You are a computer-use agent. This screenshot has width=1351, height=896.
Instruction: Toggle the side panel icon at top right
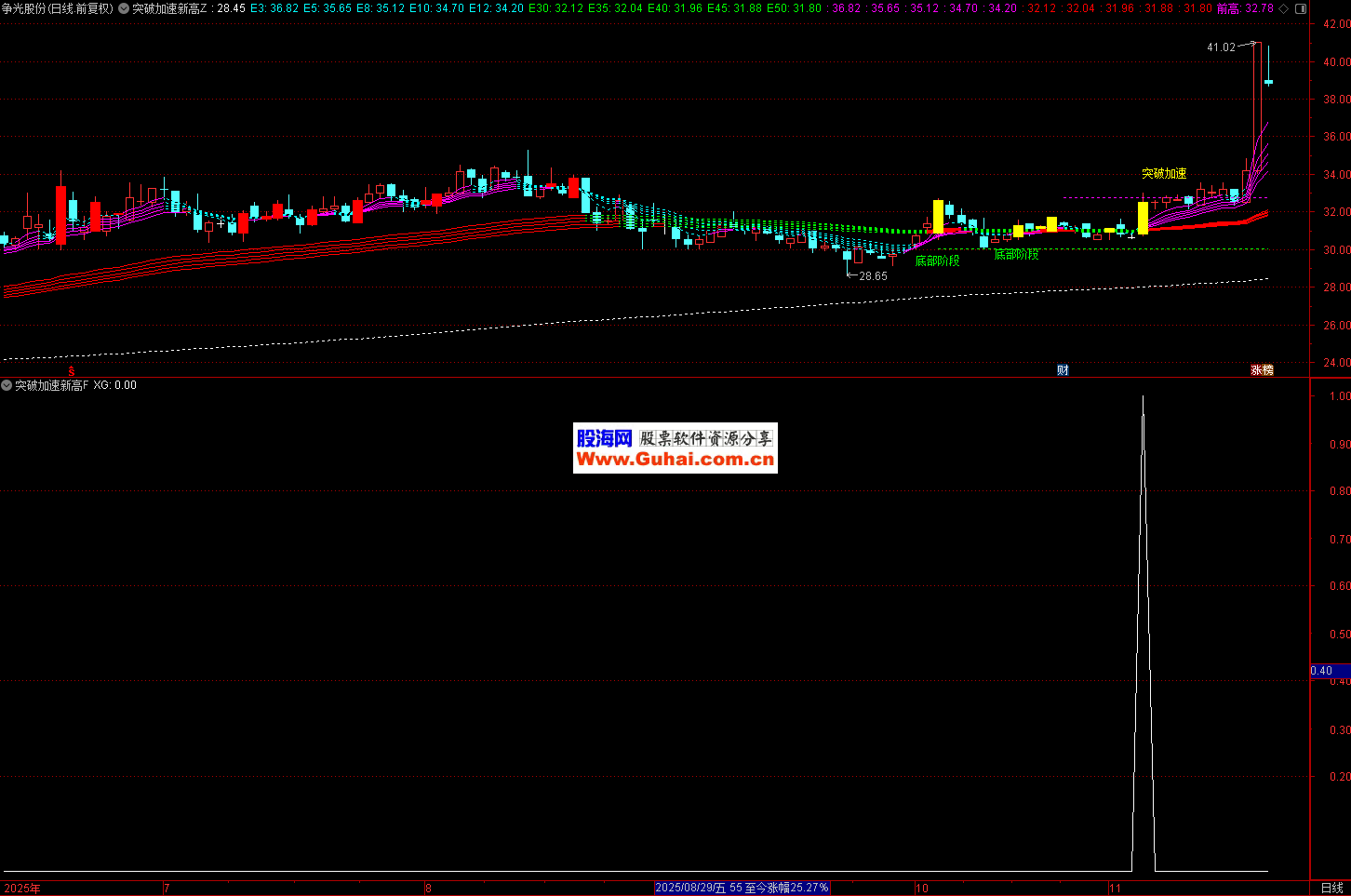click(1301, 8)
